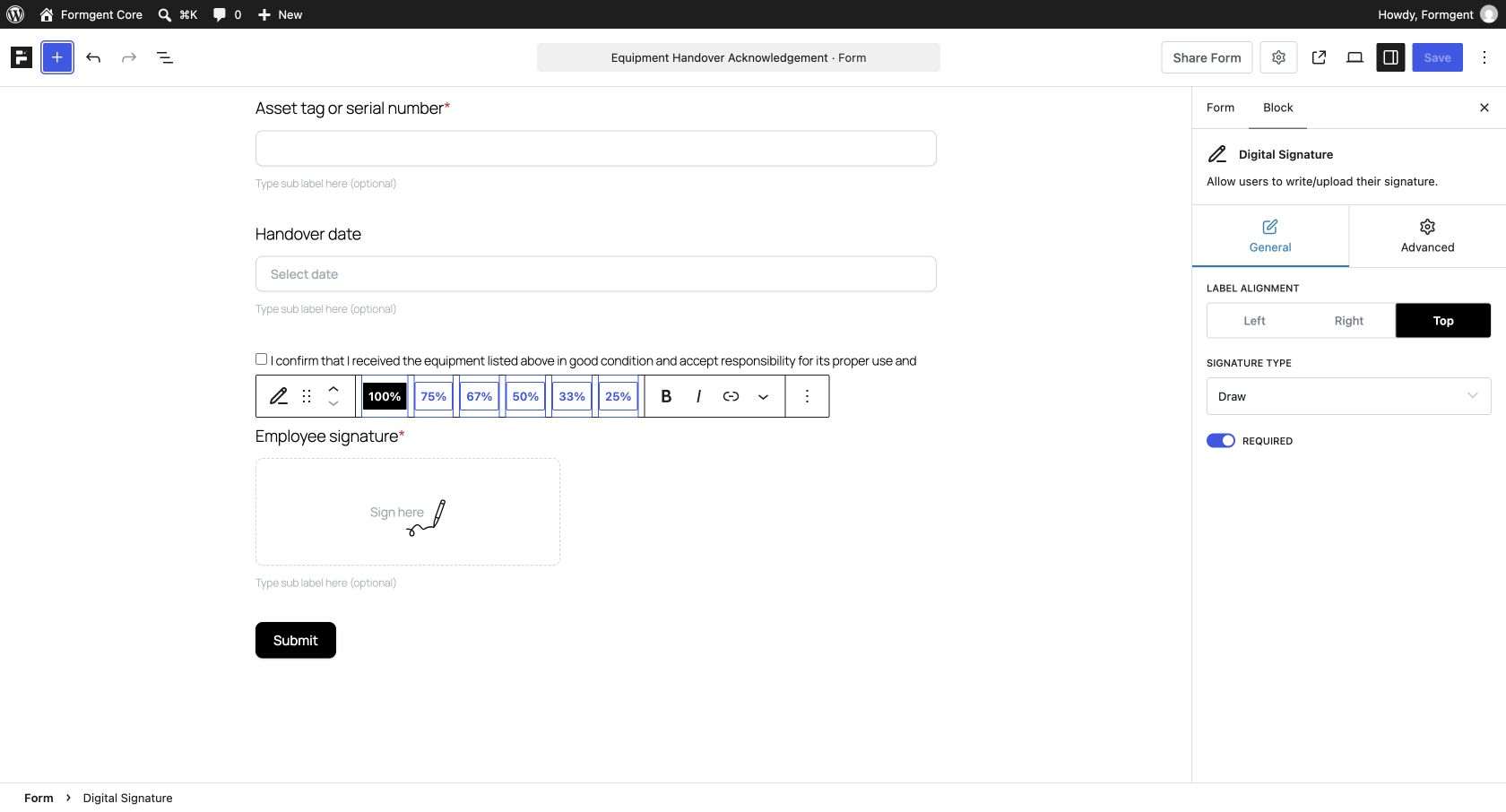Set label alignment to Left

click(1254, 321)
